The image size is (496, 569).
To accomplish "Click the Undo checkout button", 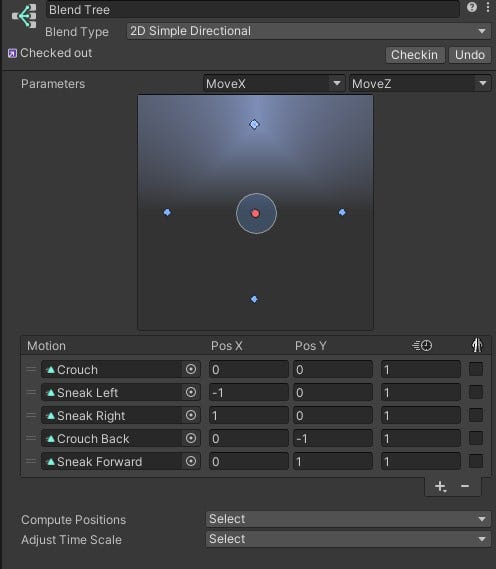I will 470,55.
